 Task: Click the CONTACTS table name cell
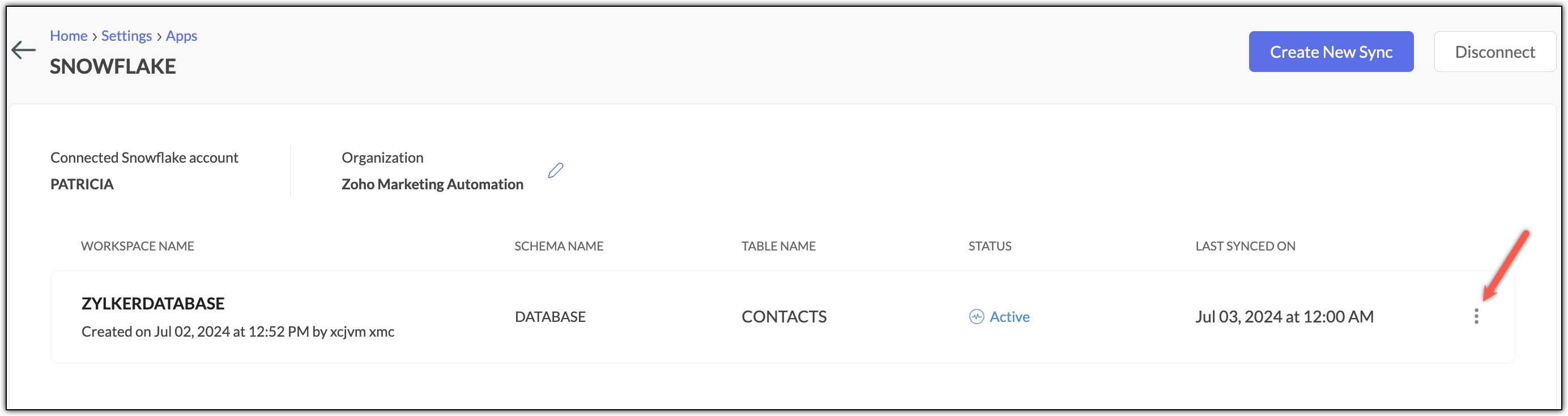784,317
